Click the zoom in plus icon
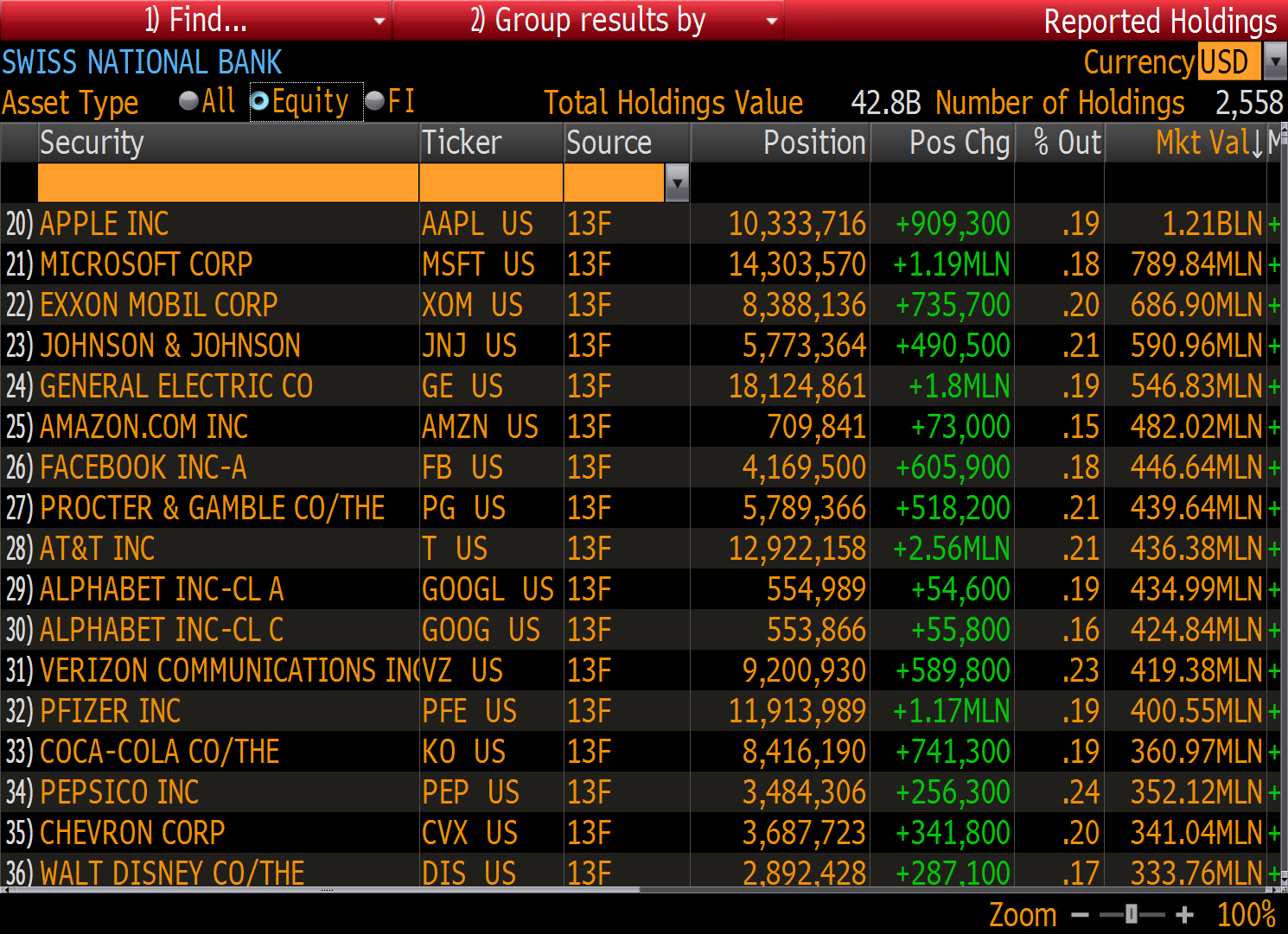 click(1184, 914)
